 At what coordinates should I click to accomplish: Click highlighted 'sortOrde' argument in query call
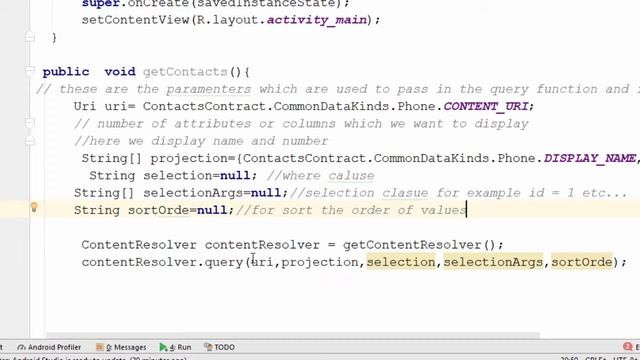(x=582, y=262)
